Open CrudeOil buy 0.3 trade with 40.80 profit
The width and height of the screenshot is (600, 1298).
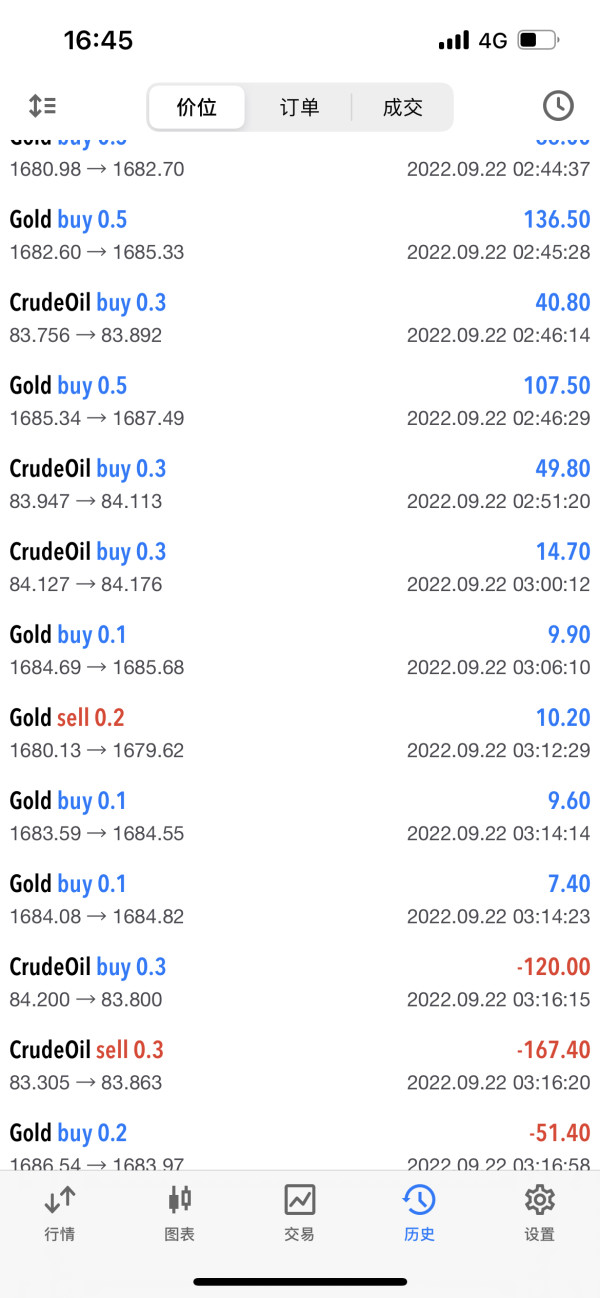click(300, 318)
